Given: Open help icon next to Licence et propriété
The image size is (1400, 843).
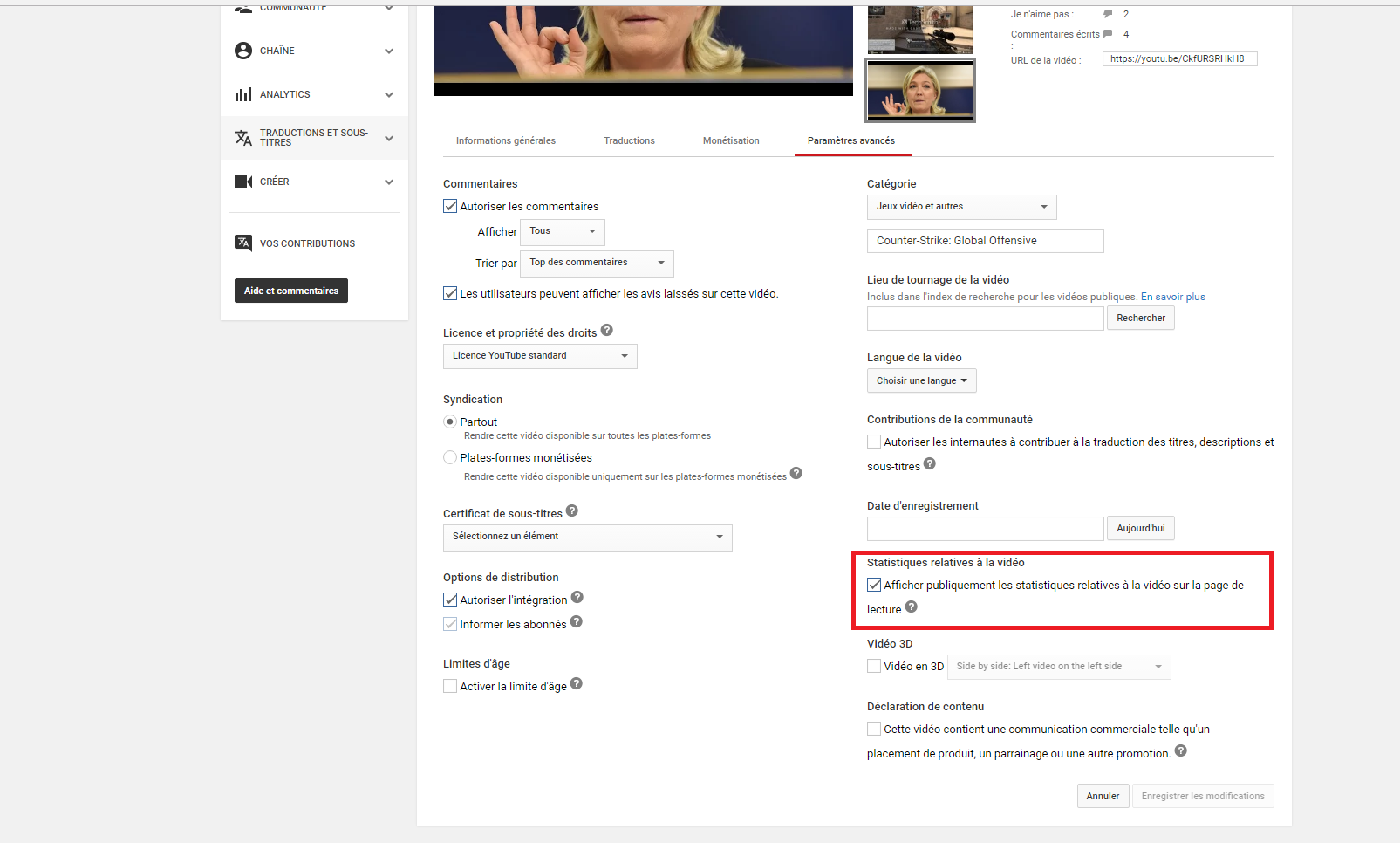Looking at the screenshot, I should tap(607, 331).
